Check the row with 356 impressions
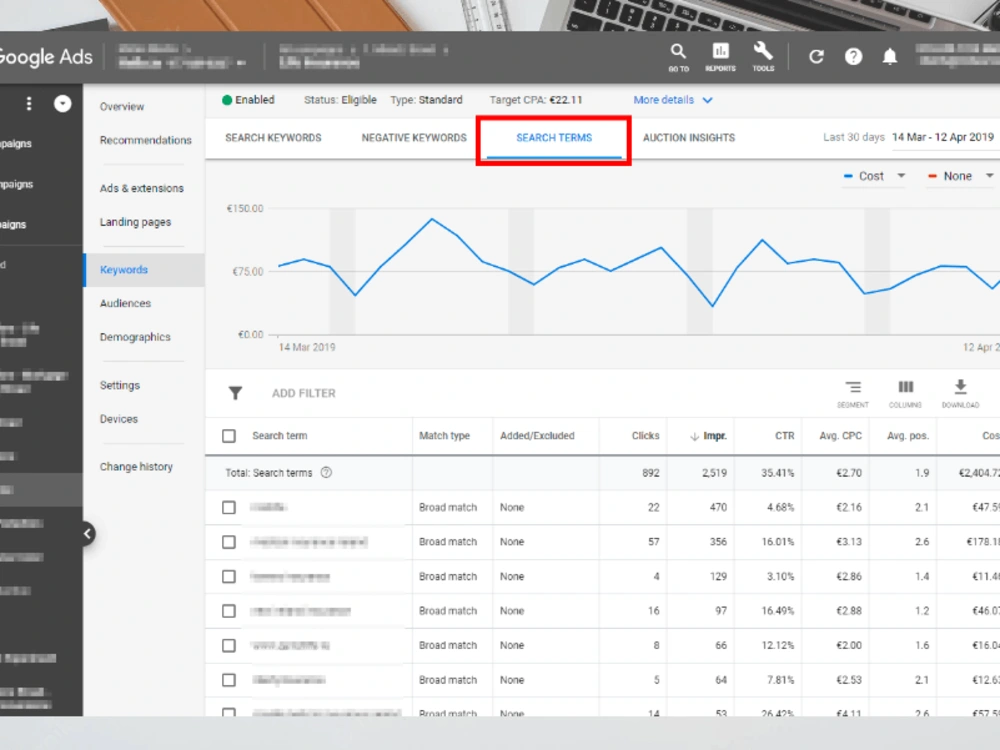This screenshot has height=750, width=1000. click(x=229, y=542)
